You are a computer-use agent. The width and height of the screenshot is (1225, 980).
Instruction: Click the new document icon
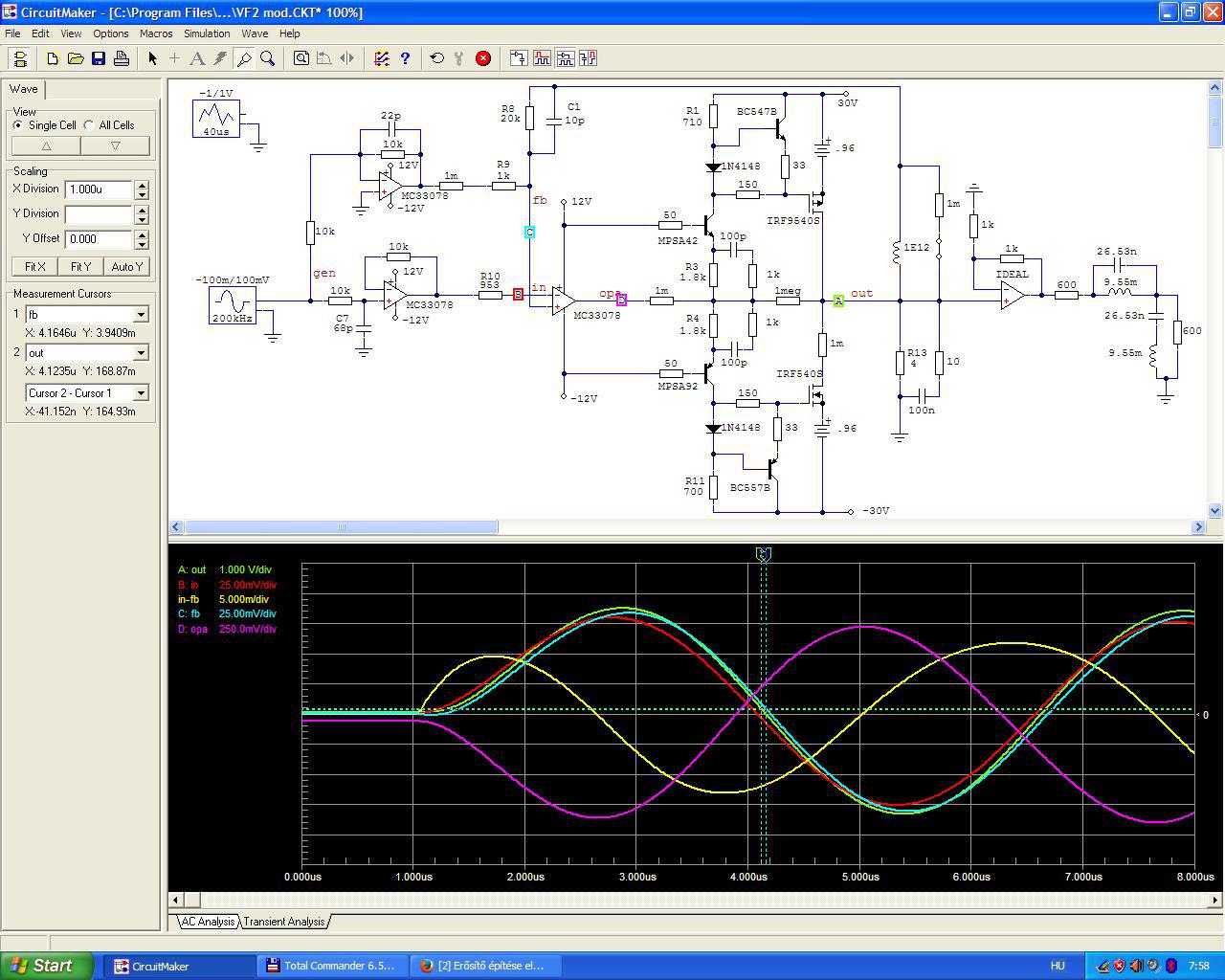pyautogui.click(x=53, y=58)
